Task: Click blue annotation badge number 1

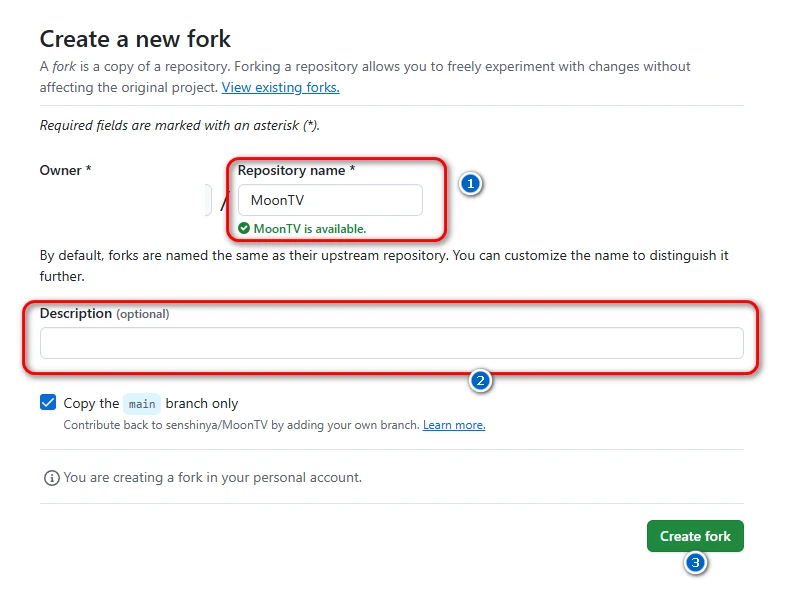Action: (x=470, y=183)
